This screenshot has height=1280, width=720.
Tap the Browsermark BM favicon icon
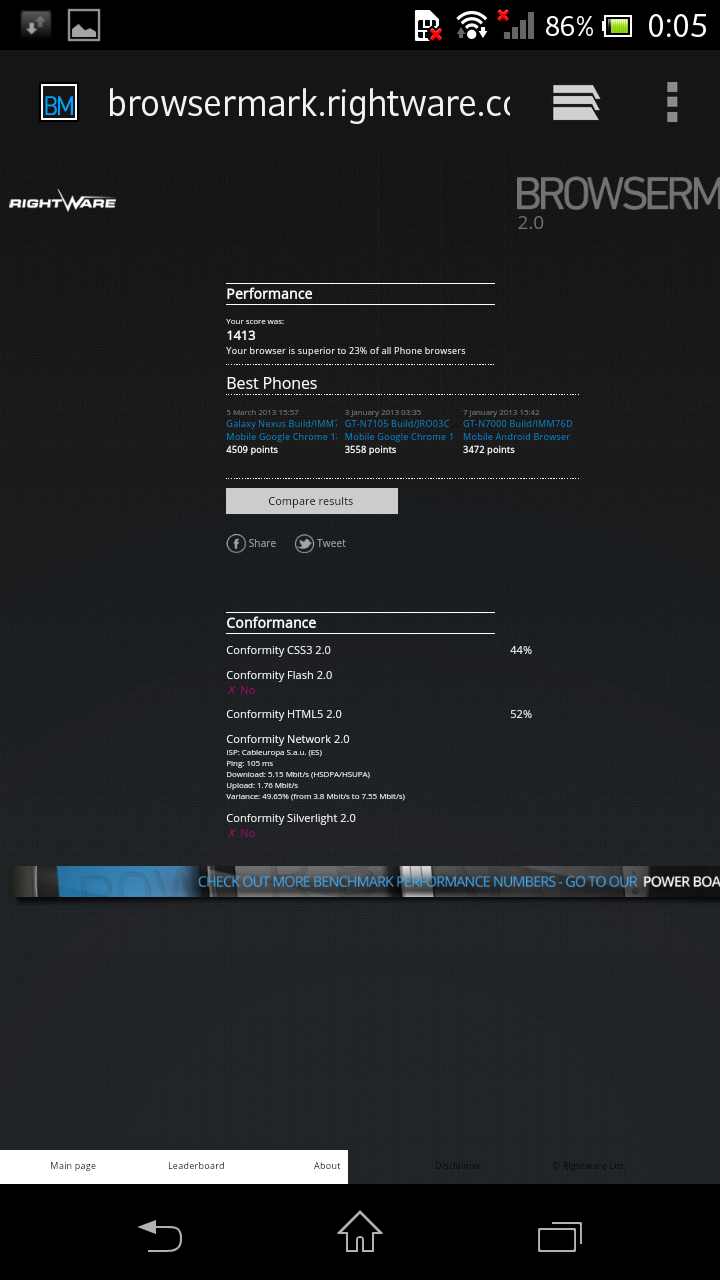pos(59,102)
